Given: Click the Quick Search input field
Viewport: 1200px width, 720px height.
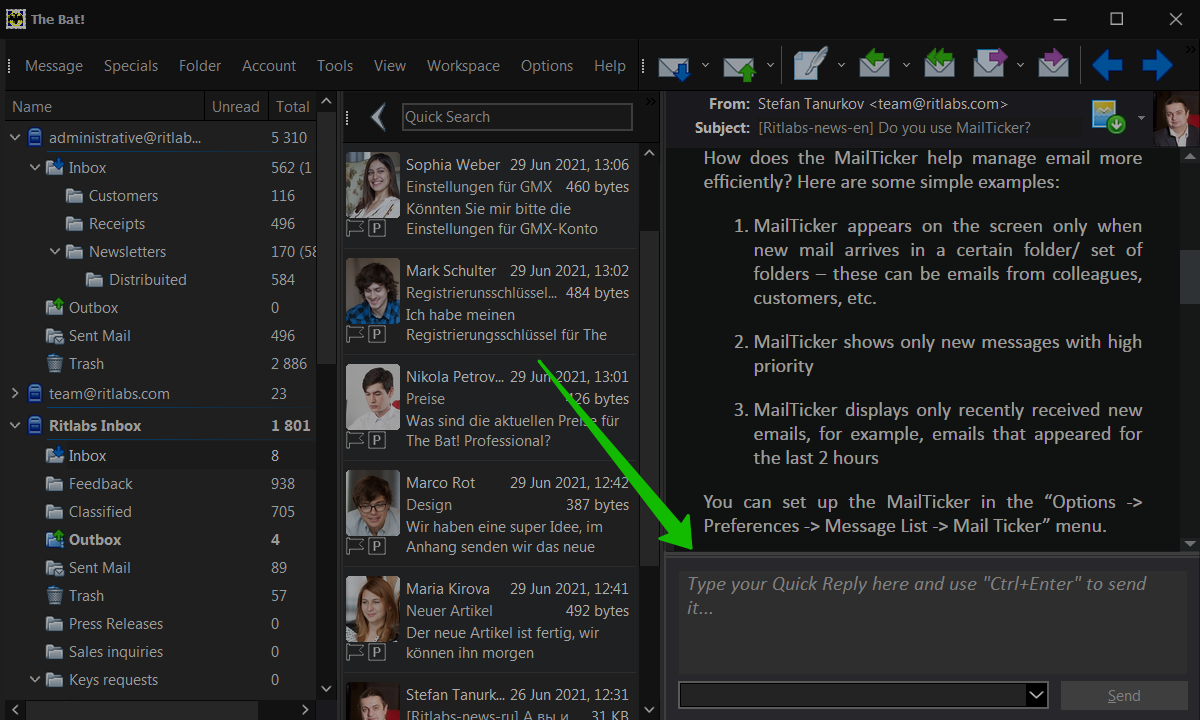Looking at the screenshot, I should pyautogui.click(x=517, y=117).
